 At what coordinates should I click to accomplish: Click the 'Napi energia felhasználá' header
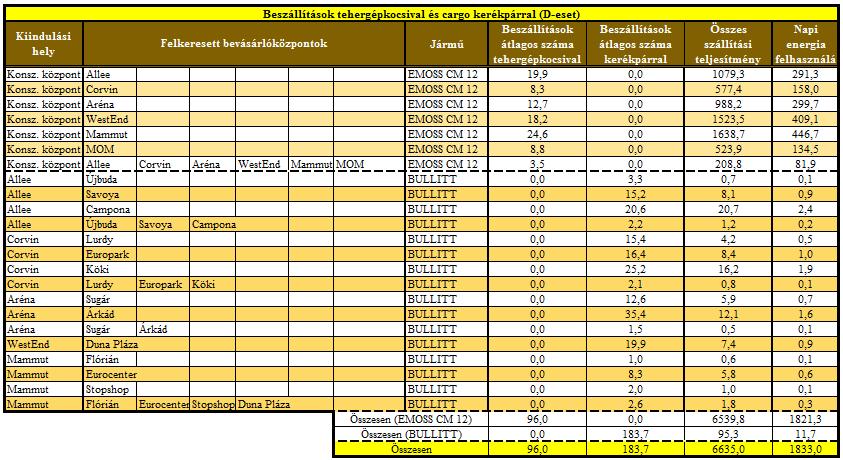point(805,45)
